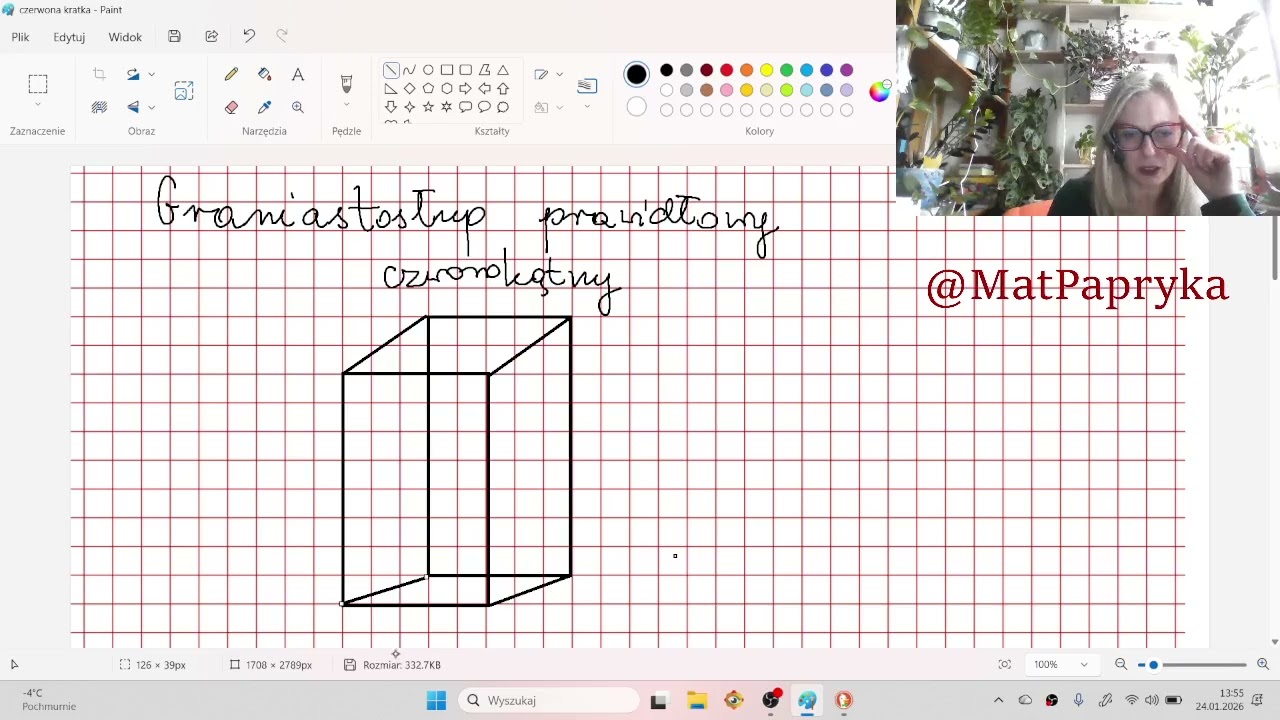Click the zoom slider handle

coord(1153,665)
